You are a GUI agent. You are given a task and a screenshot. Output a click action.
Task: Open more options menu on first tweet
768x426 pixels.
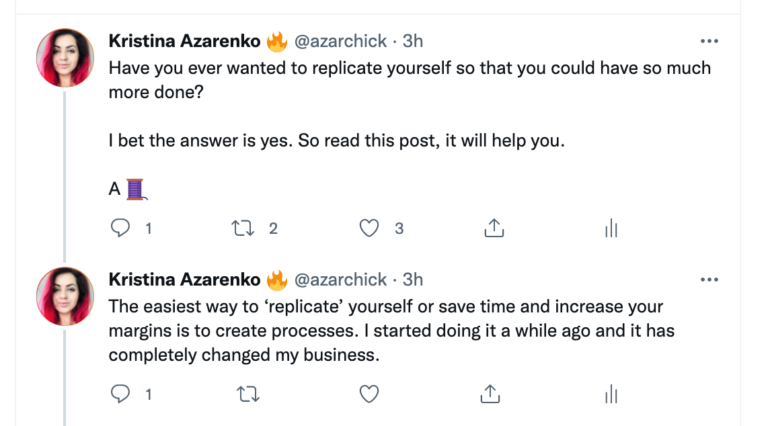709,41
